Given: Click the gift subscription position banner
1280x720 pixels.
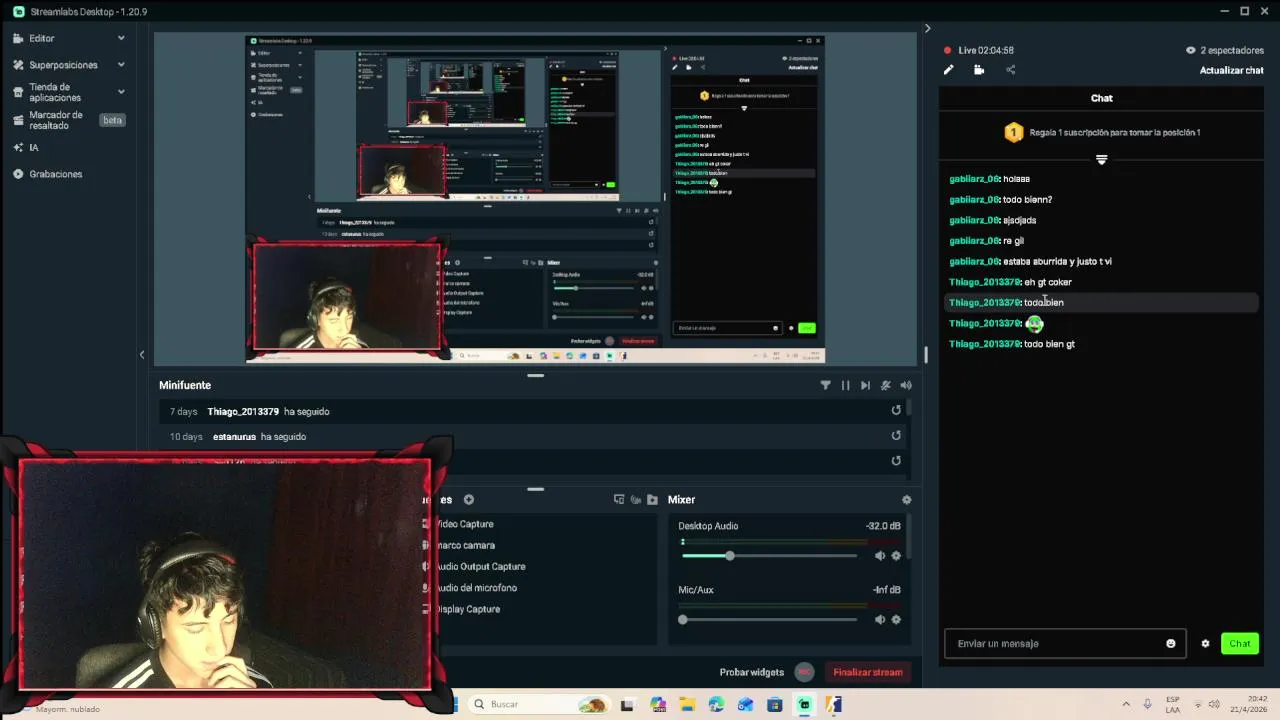Looking at the screenshot, I should pos(1101,132).
